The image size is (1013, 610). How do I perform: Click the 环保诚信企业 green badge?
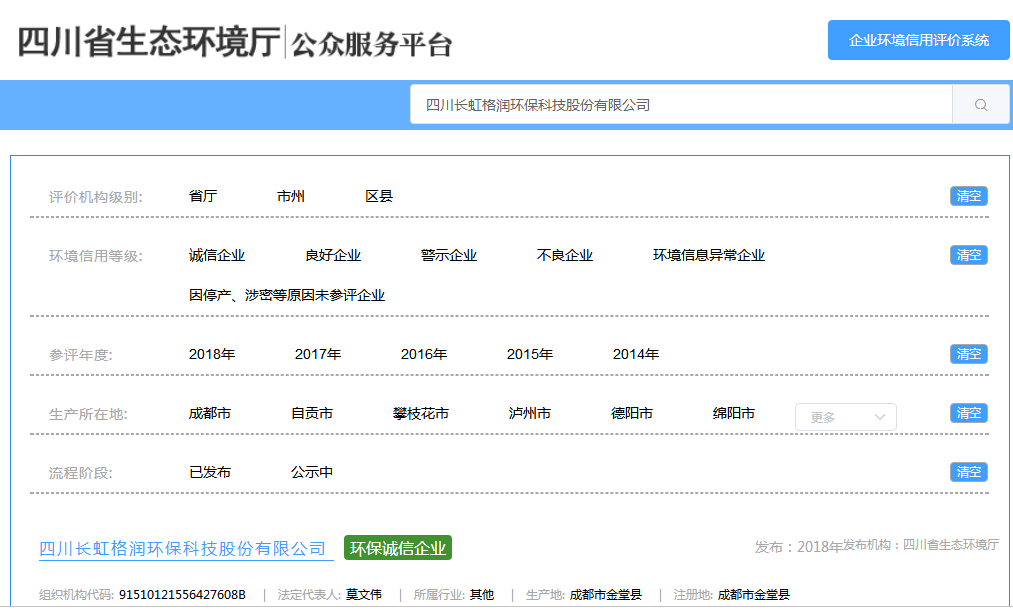click(x=397, y=548)
